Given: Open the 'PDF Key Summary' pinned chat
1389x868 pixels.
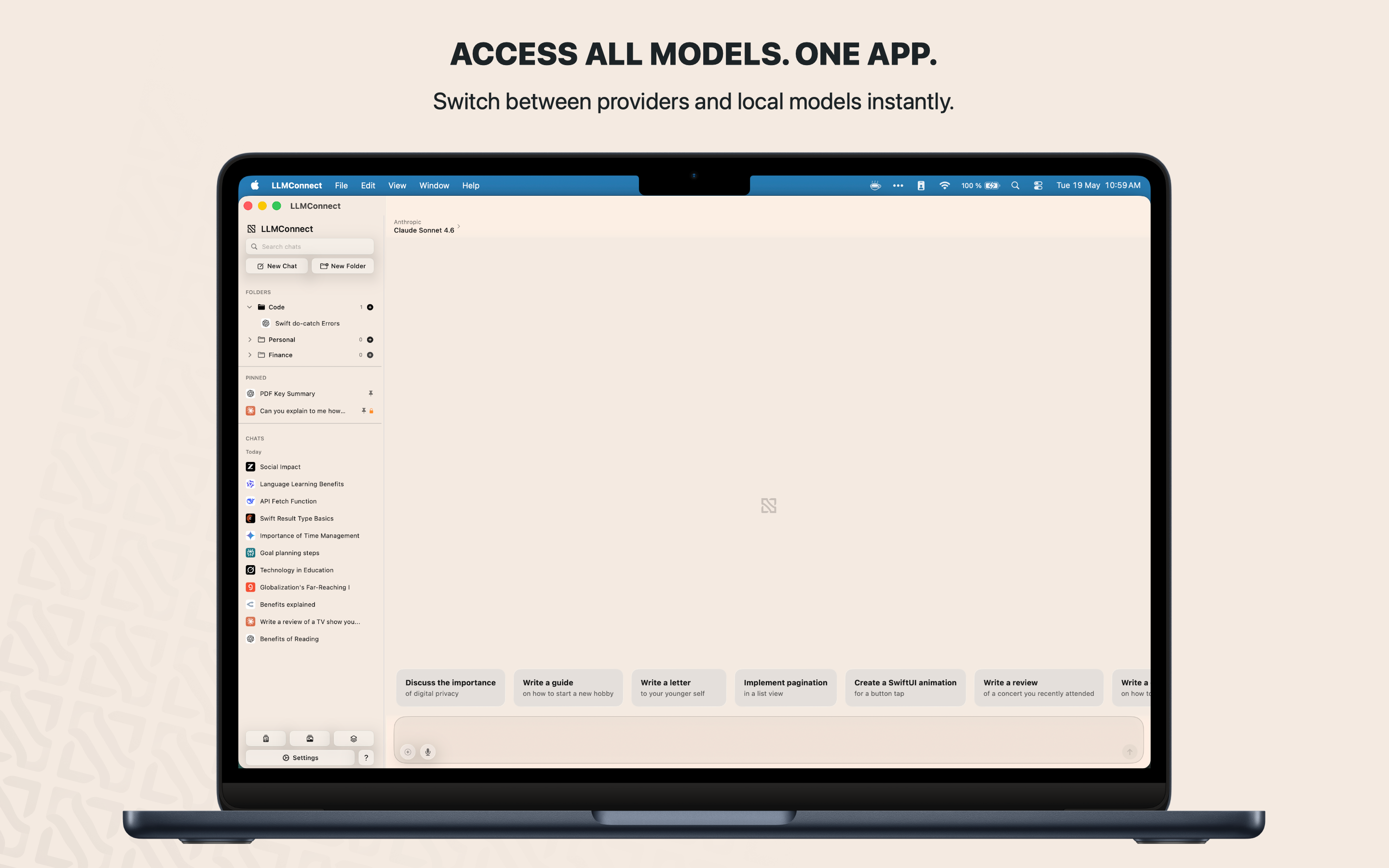Looking at the screenshot, I should [x=310, y=393].
